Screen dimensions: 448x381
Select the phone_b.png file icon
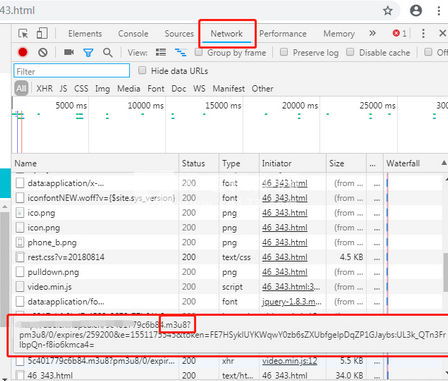[20, 242]
